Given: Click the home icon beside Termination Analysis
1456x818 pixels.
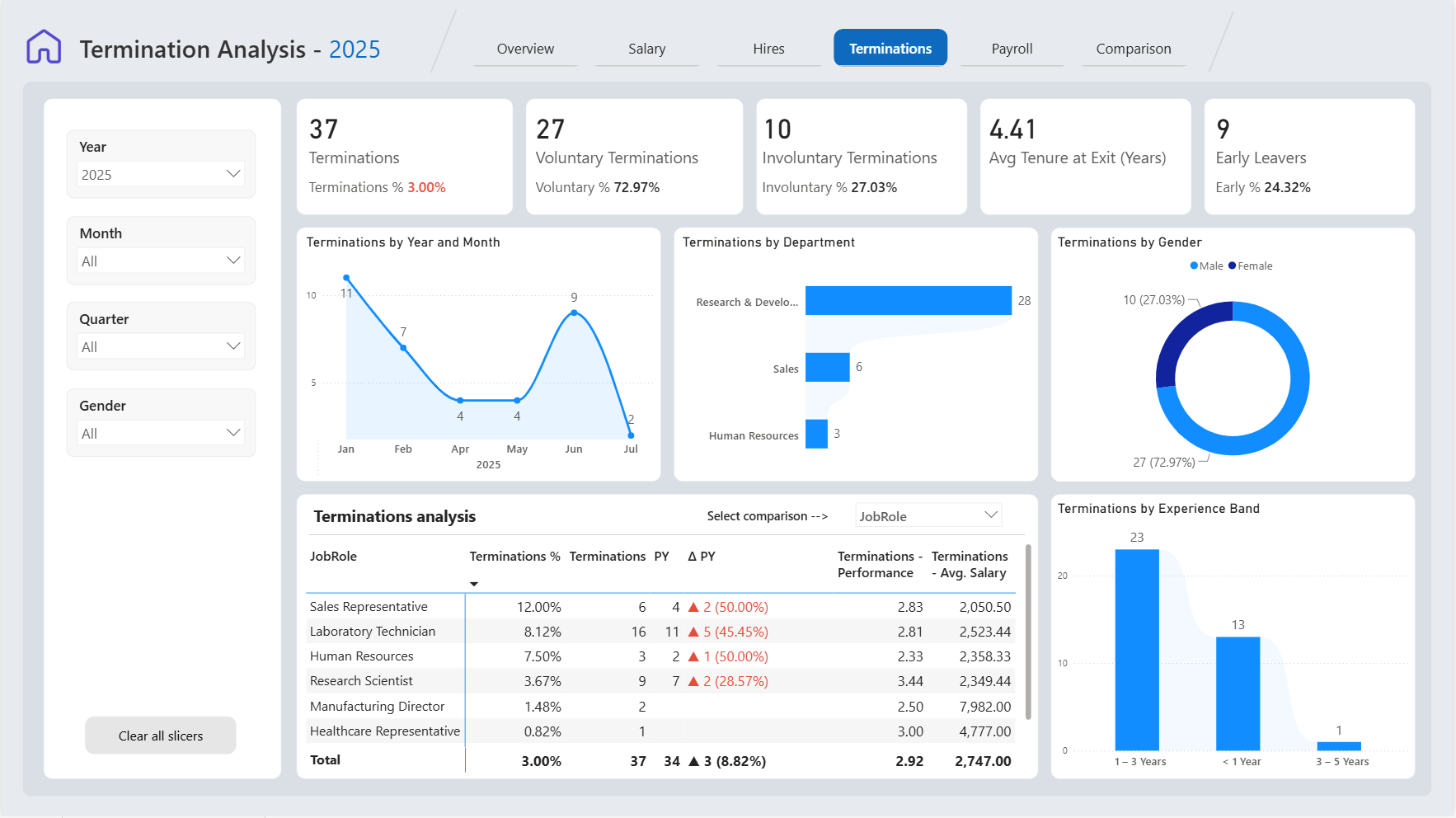Looking at the screenshot, I should click(44, 47).
